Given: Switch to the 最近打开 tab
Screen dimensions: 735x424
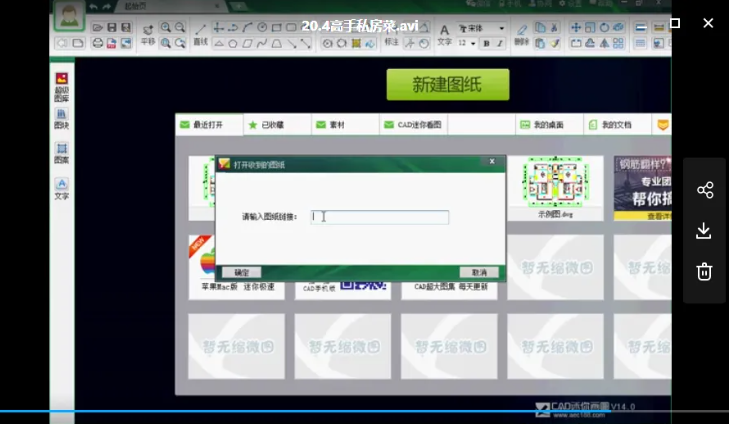Looking at the screenshot, I should click(209, 125).
